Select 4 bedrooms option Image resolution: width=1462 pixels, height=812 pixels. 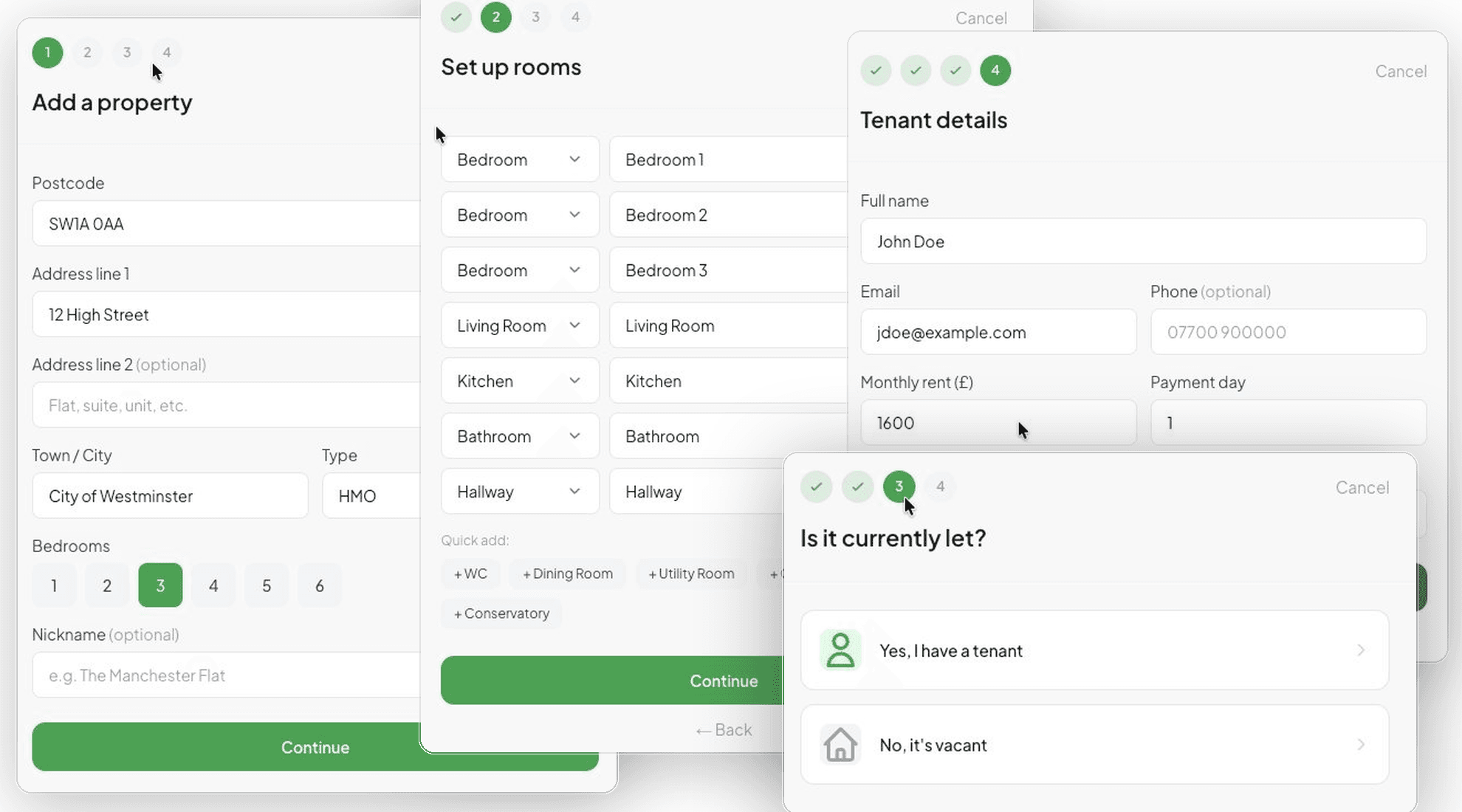213,585
